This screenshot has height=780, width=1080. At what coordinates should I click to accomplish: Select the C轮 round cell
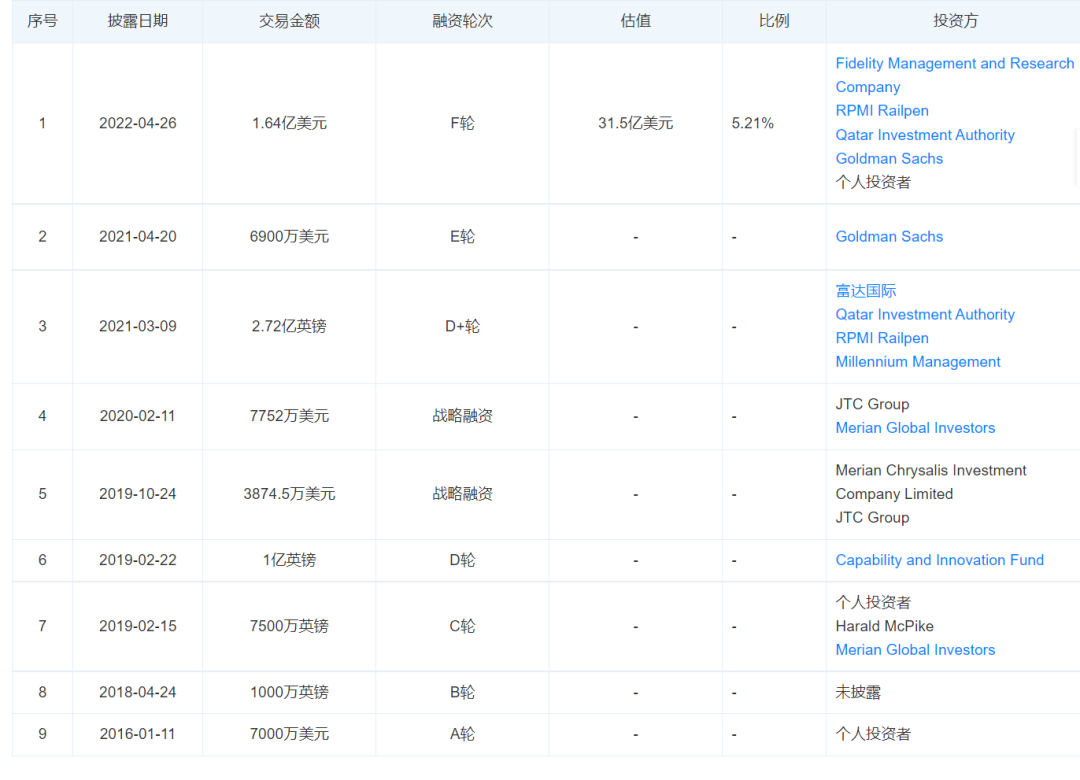[462, 626]
